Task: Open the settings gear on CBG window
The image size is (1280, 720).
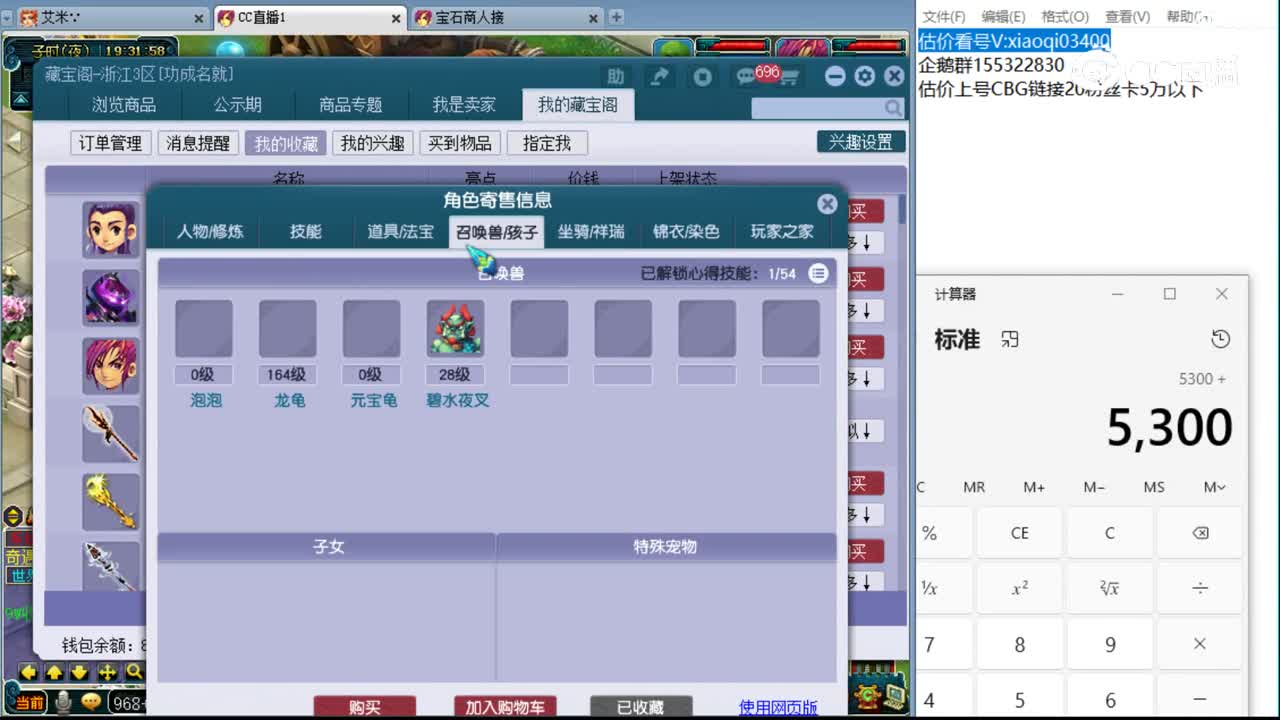Action: (864, 76)
